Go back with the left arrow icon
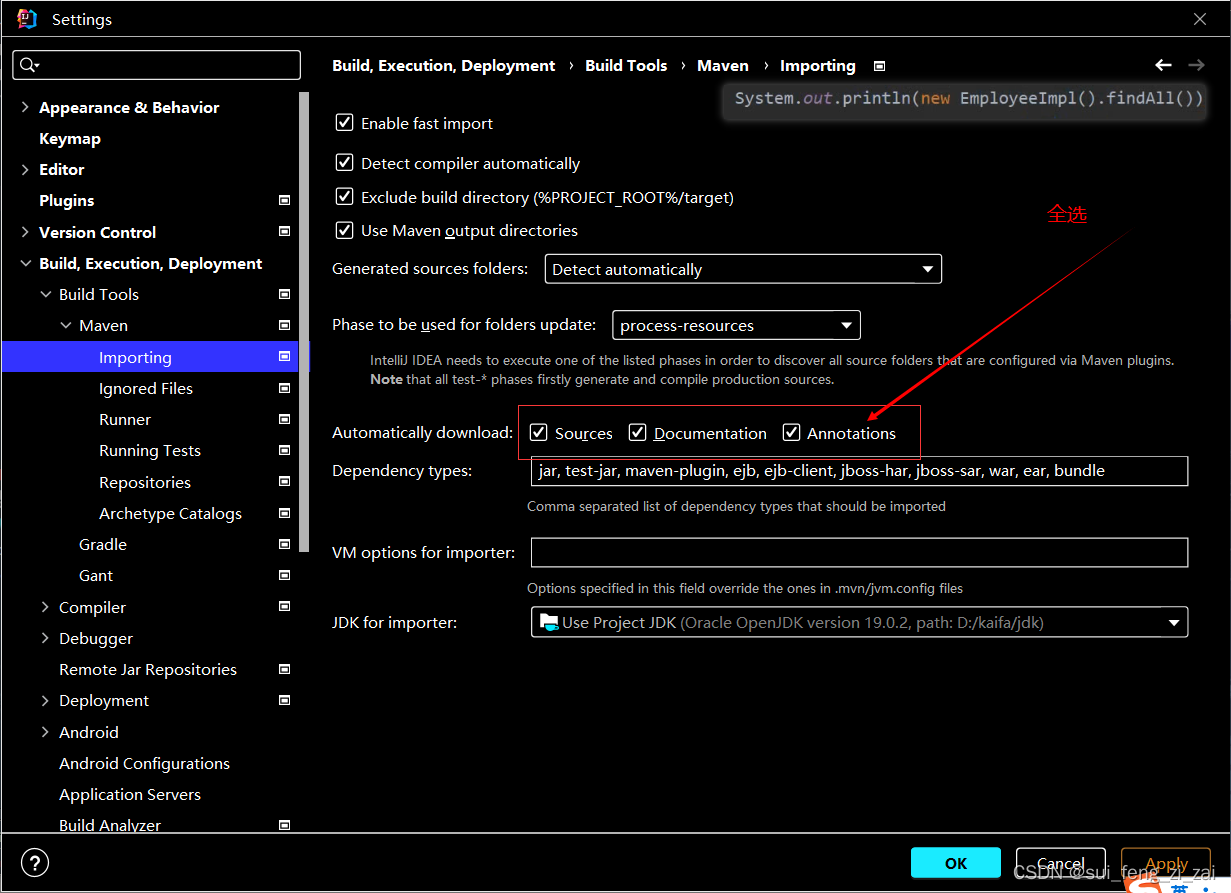This screenshot has height=893, width=1231. pos(1163,65)
